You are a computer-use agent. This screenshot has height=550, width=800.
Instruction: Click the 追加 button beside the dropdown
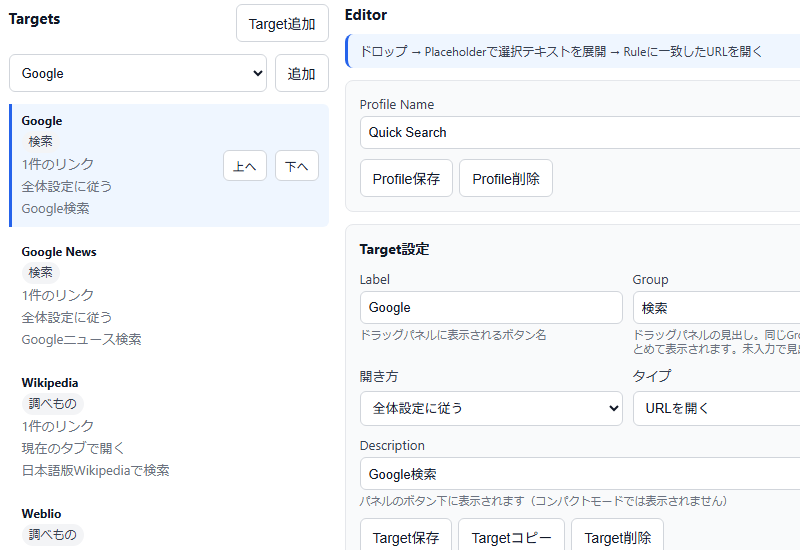(x=302, y=73)
